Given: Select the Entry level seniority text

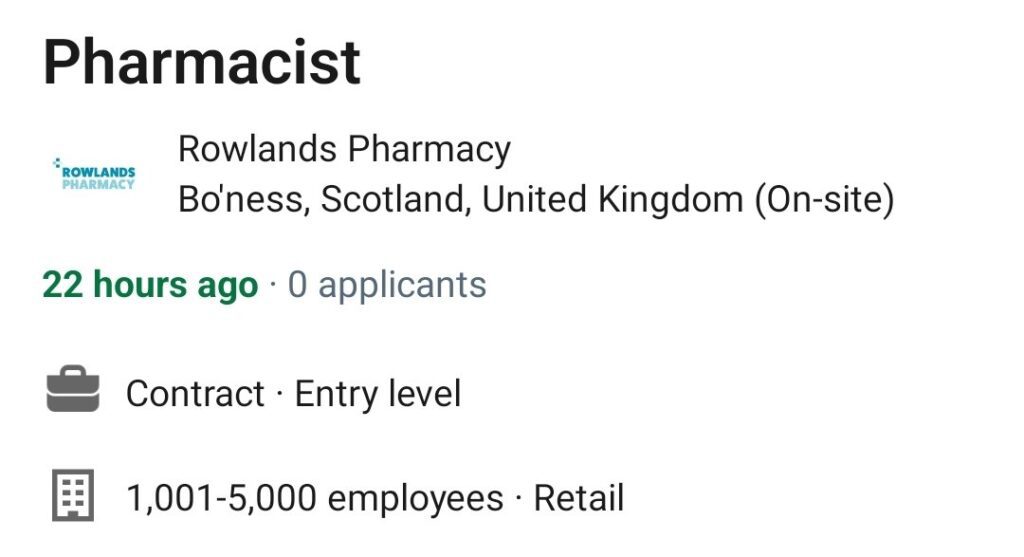Looking at the screenshot, I should coord(378,394).
